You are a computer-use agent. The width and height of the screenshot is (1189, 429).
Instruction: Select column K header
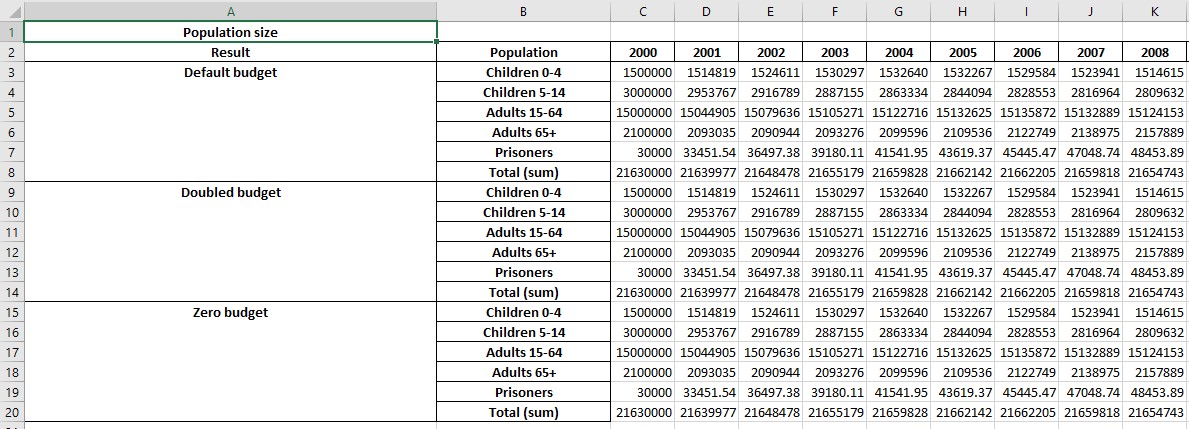point(1154,11)
